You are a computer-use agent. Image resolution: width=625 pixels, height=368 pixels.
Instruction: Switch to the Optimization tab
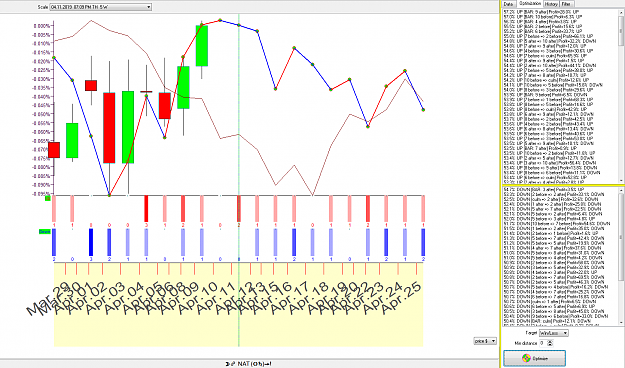click(x=530, y=3)
